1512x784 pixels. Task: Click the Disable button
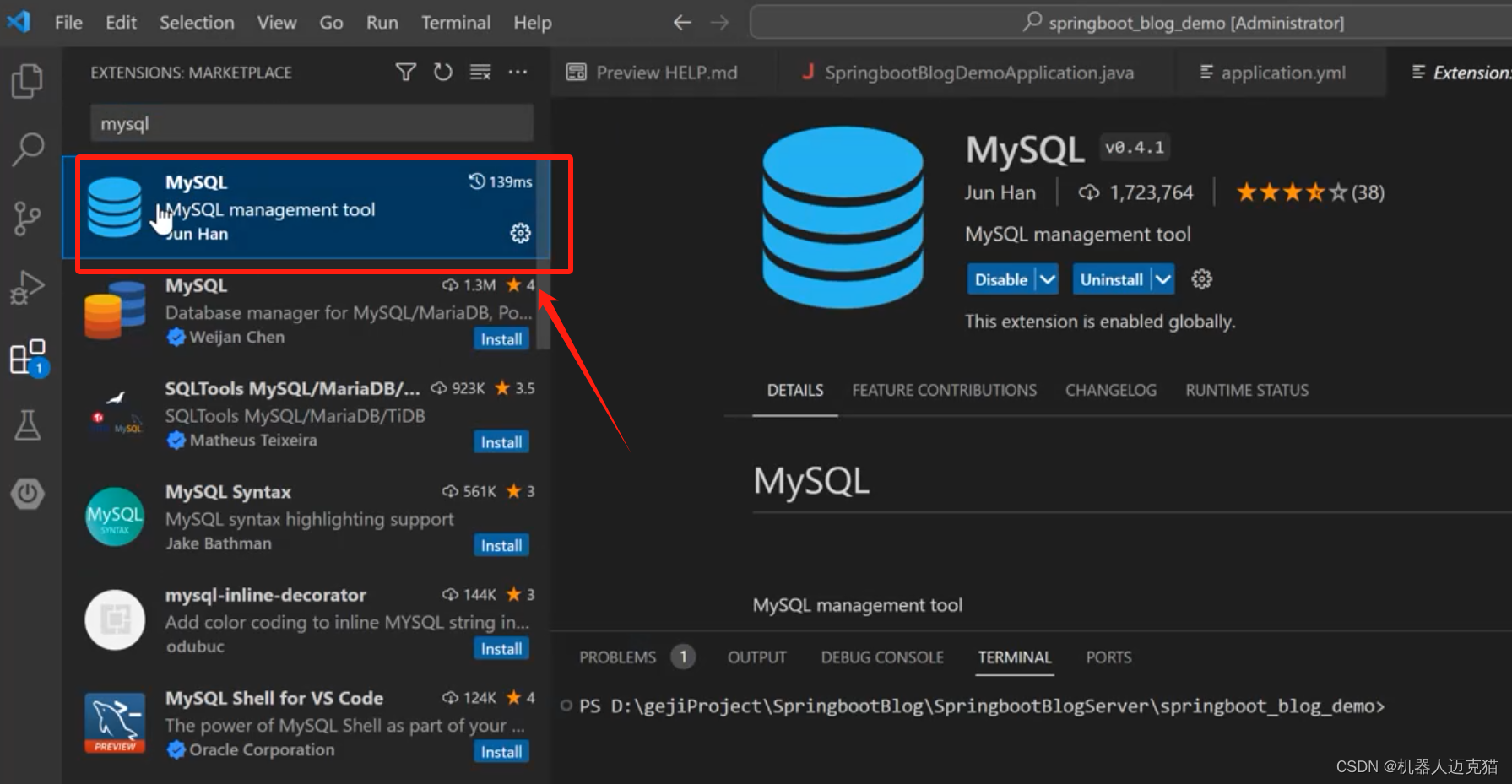(1001, 279)
